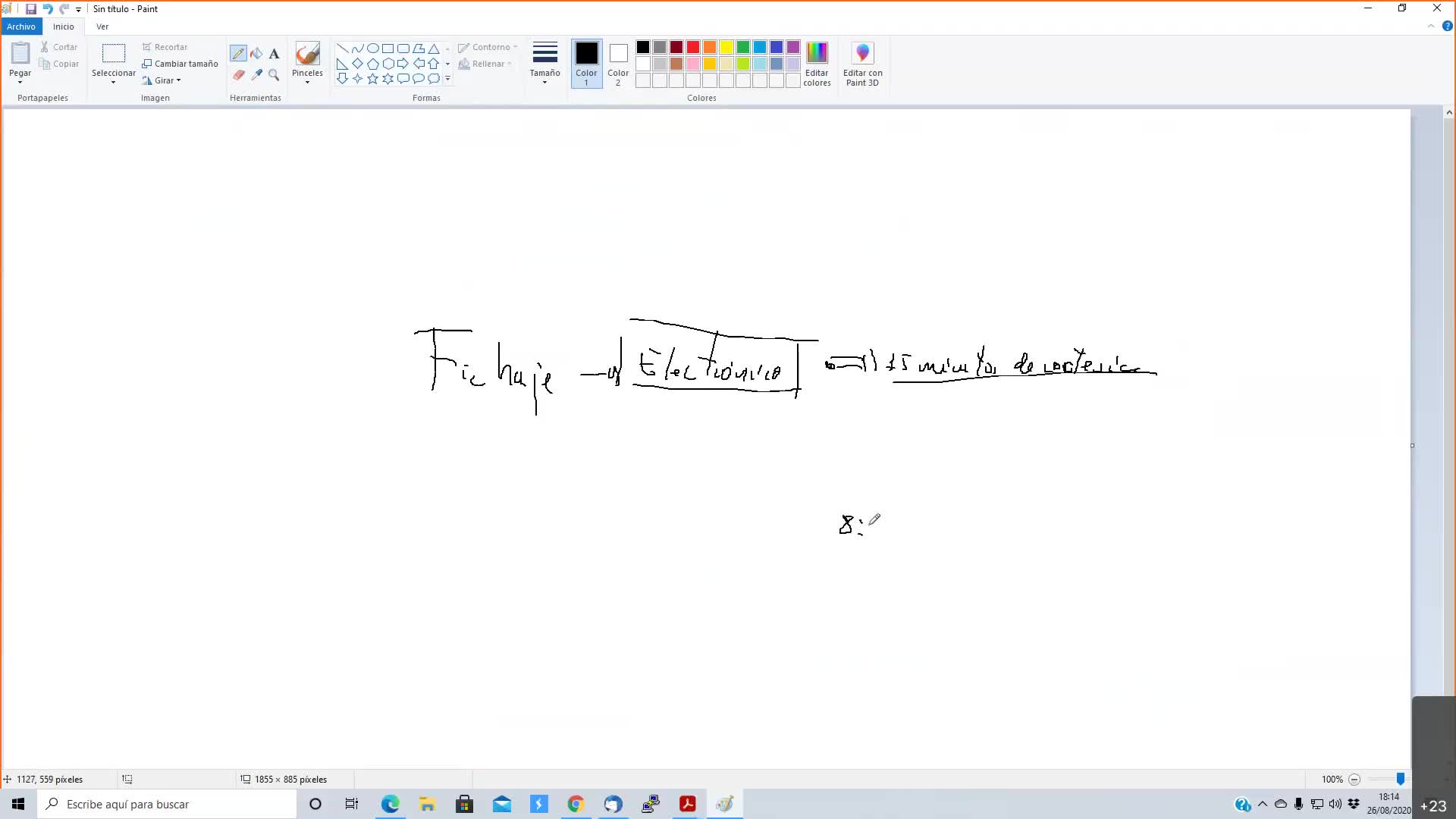Choose the Right arrow shape

pos(403,64)
